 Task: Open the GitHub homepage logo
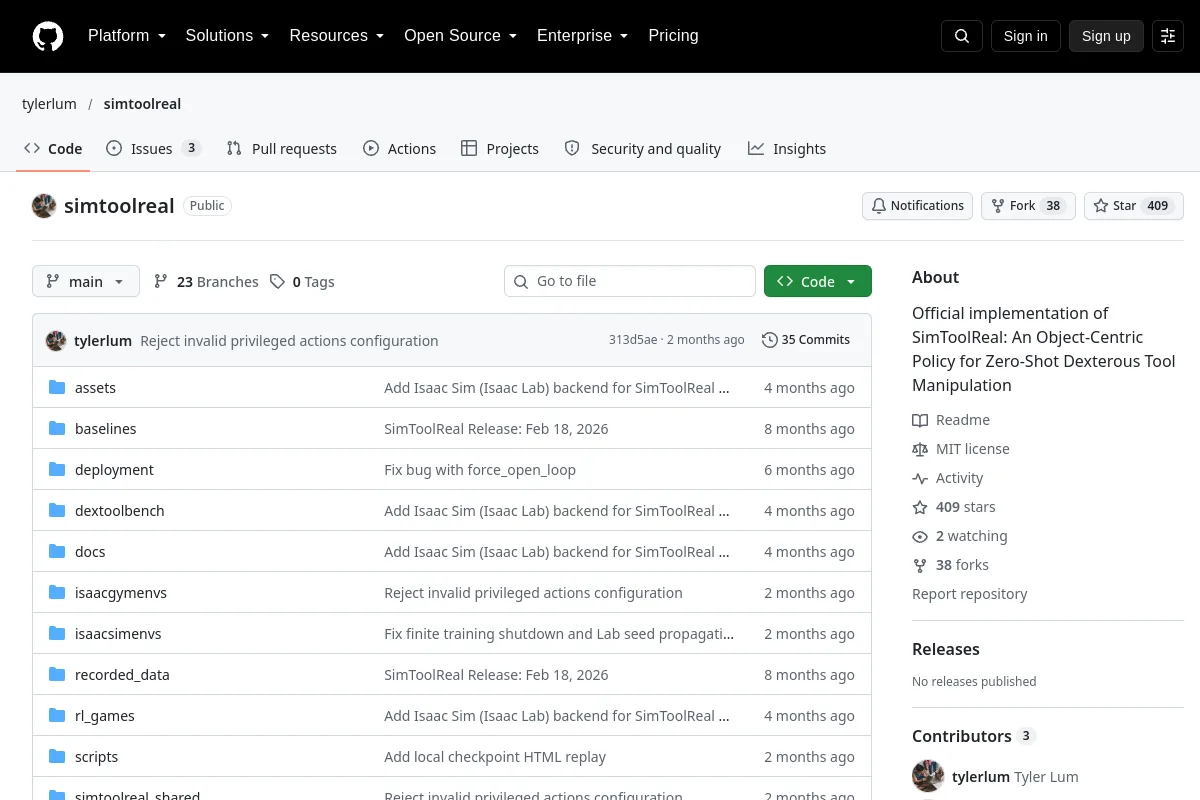tap(48, 36)
